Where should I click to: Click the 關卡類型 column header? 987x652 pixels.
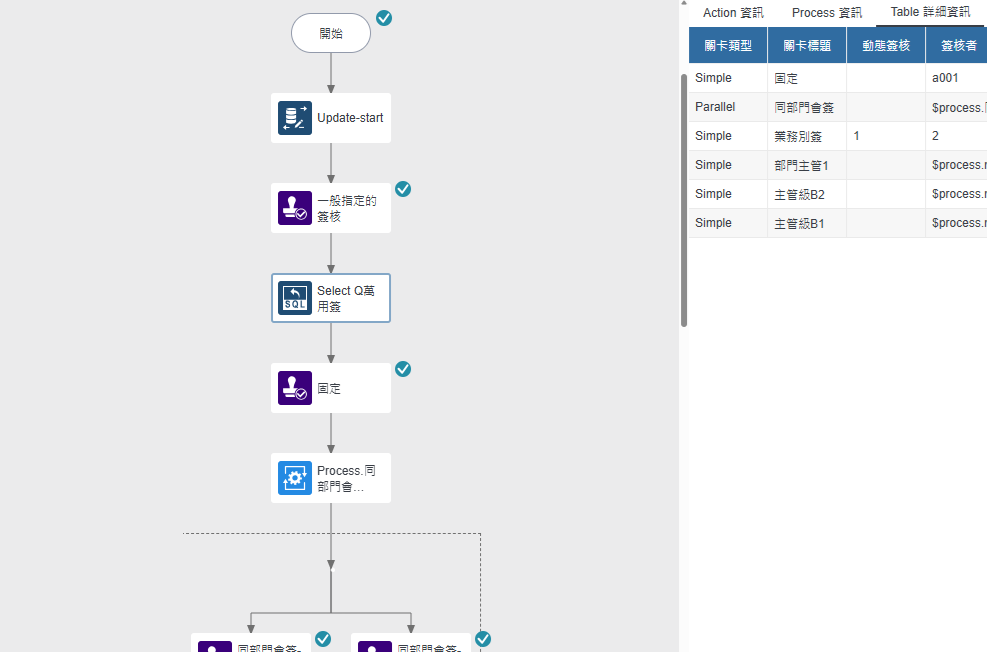pyautogui.click(x=727, y=46)
